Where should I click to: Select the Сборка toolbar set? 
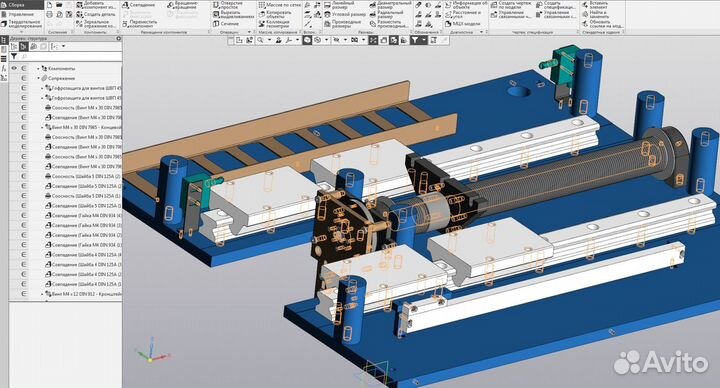[x=22, y=5]
